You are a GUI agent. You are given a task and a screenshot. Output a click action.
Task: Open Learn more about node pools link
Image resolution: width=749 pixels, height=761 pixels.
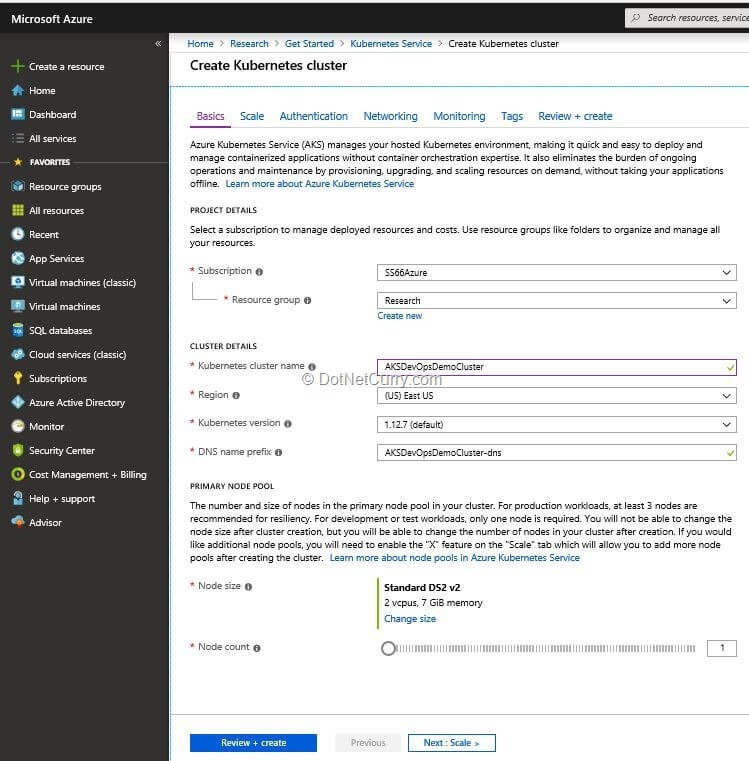454,558
